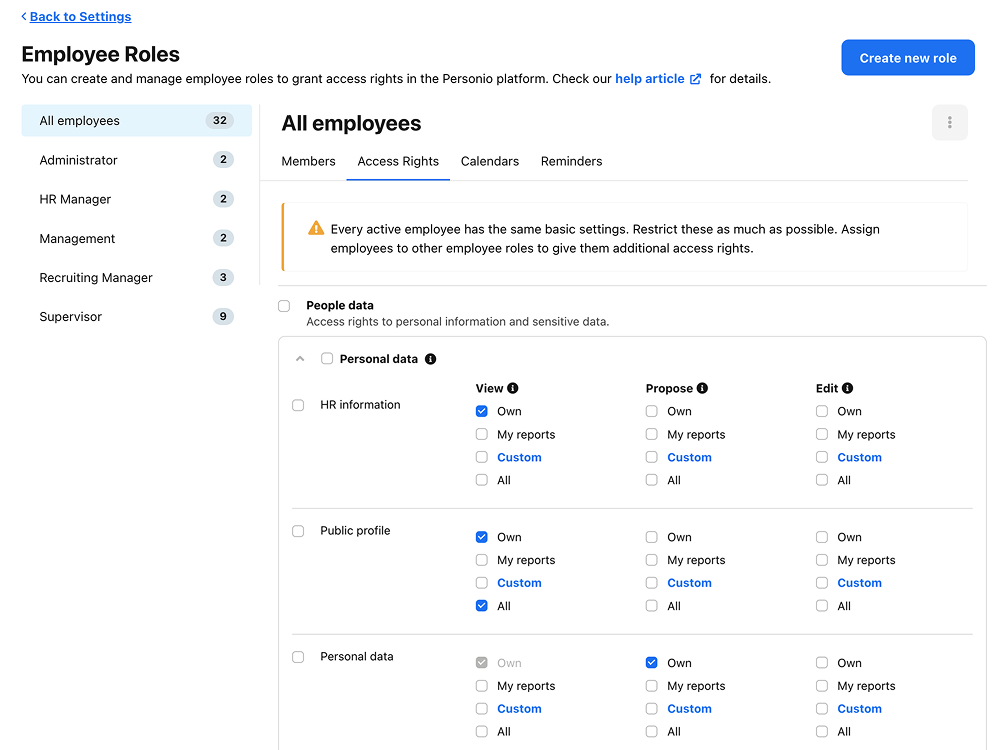Screen dimensions: 996x750
Task: Switch to the Calendars tab
Action: tap(489, 161)
